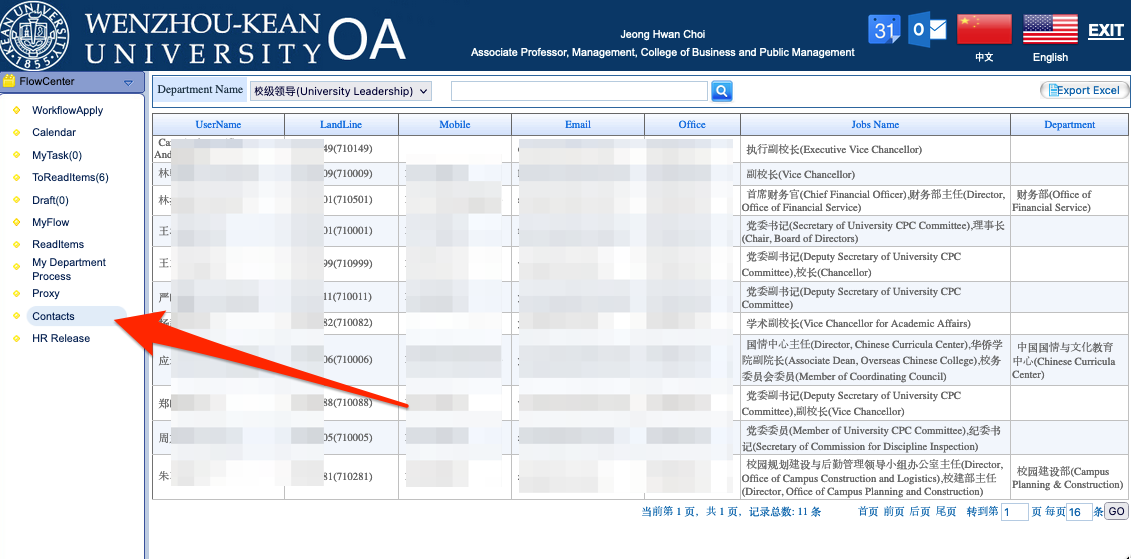
Task: Click the yellow bullet beside HR Release
Action: coord(17,339)
